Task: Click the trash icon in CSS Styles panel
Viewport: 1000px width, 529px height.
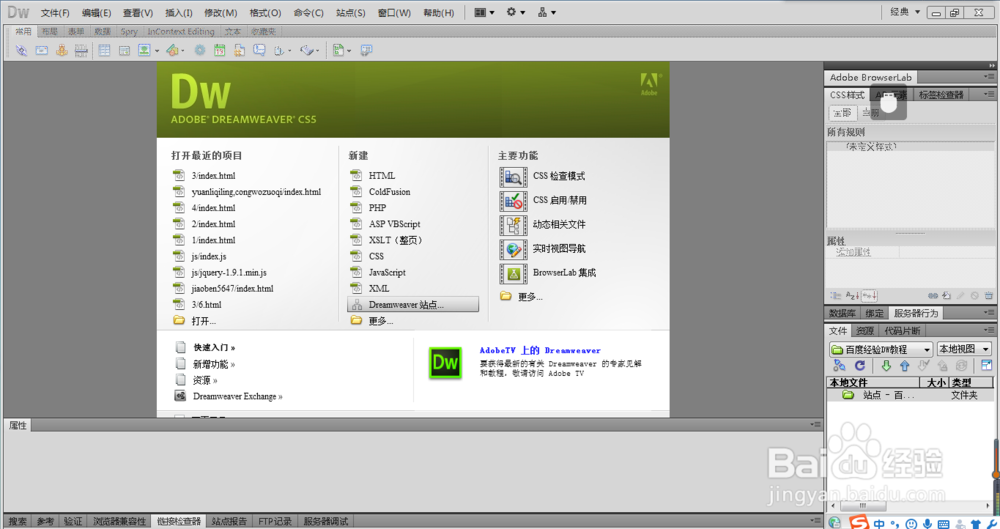Action: 989,295
